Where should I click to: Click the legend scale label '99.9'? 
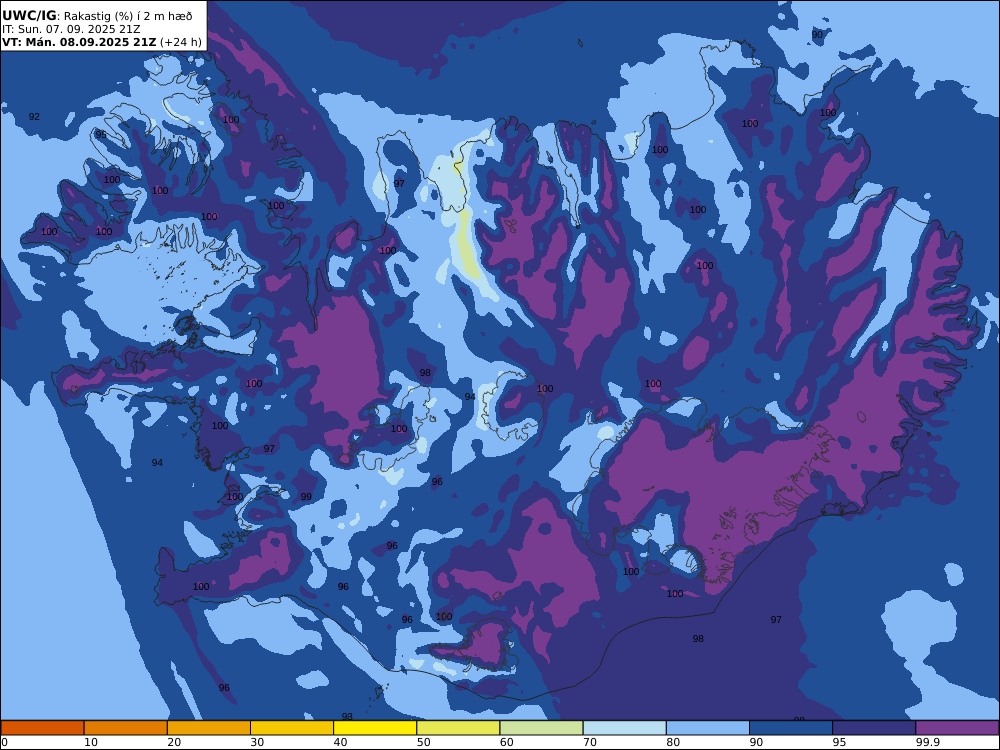coord(927,742)
